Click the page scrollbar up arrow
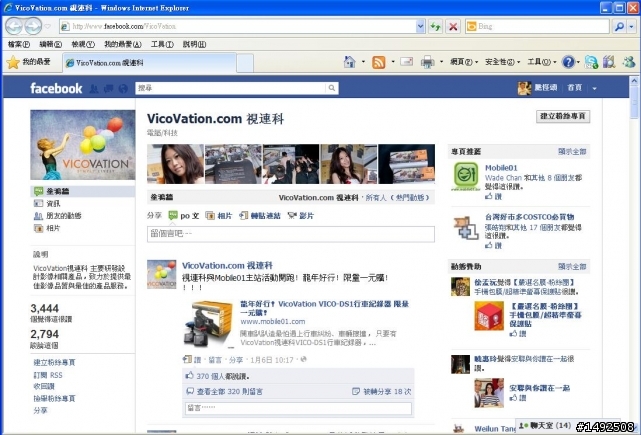Screen dimensions: 641x435 click(x=634, y=81)
